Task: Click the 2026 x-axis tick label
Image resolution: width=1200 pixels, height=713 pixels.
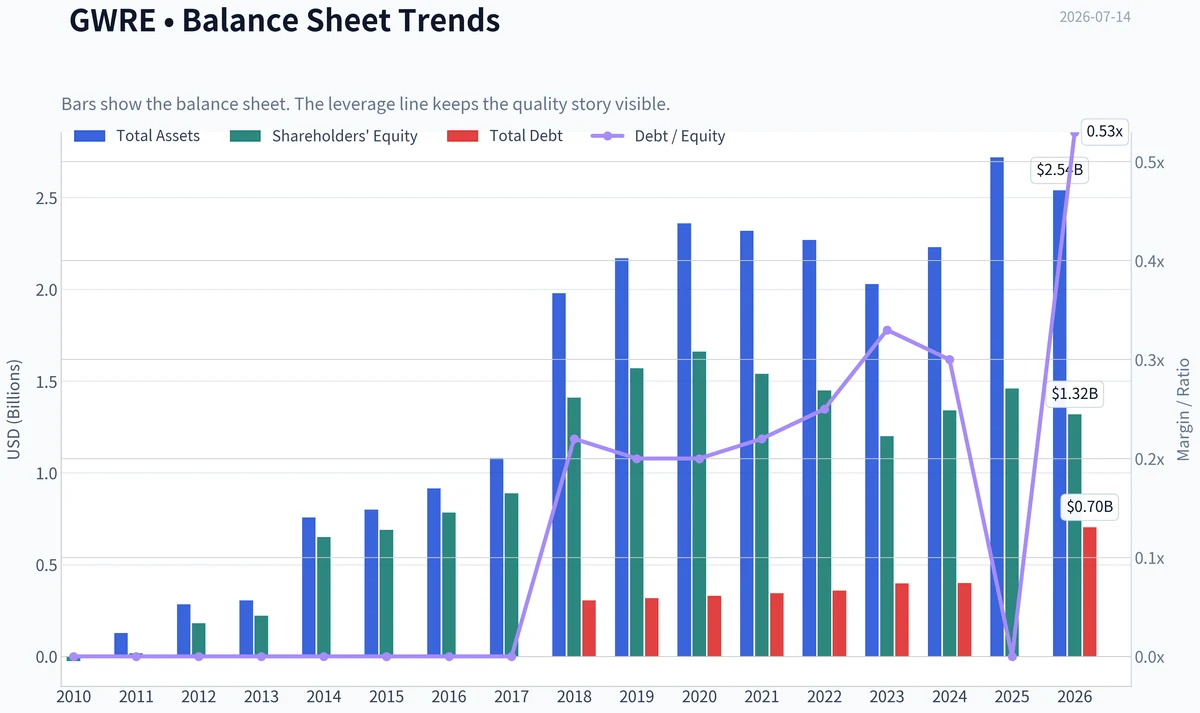Action: point(1075,696)
